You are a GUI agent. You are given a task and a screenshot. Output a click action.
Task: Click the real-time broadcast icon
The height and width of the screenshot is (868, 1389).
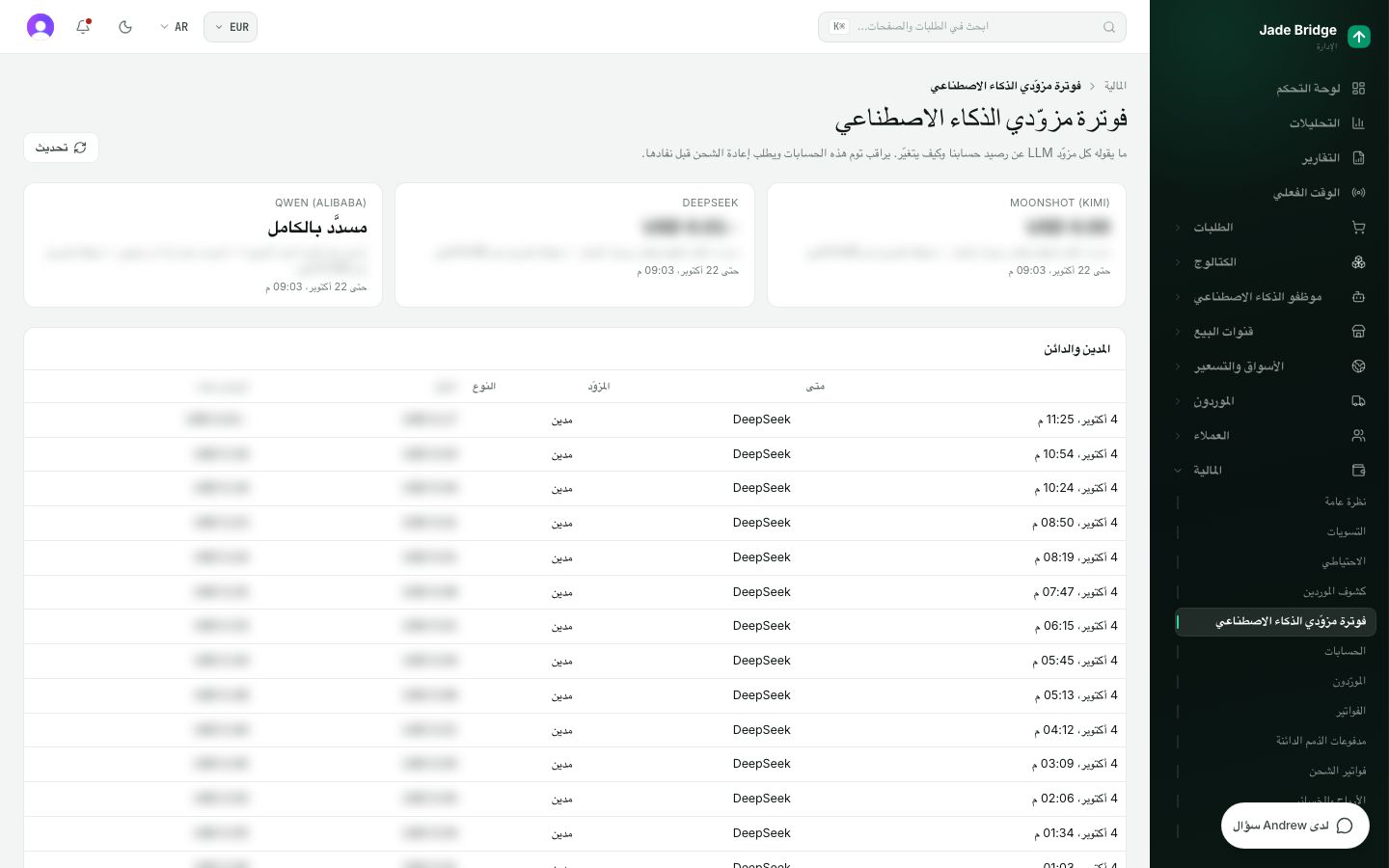click(1358, 193)
